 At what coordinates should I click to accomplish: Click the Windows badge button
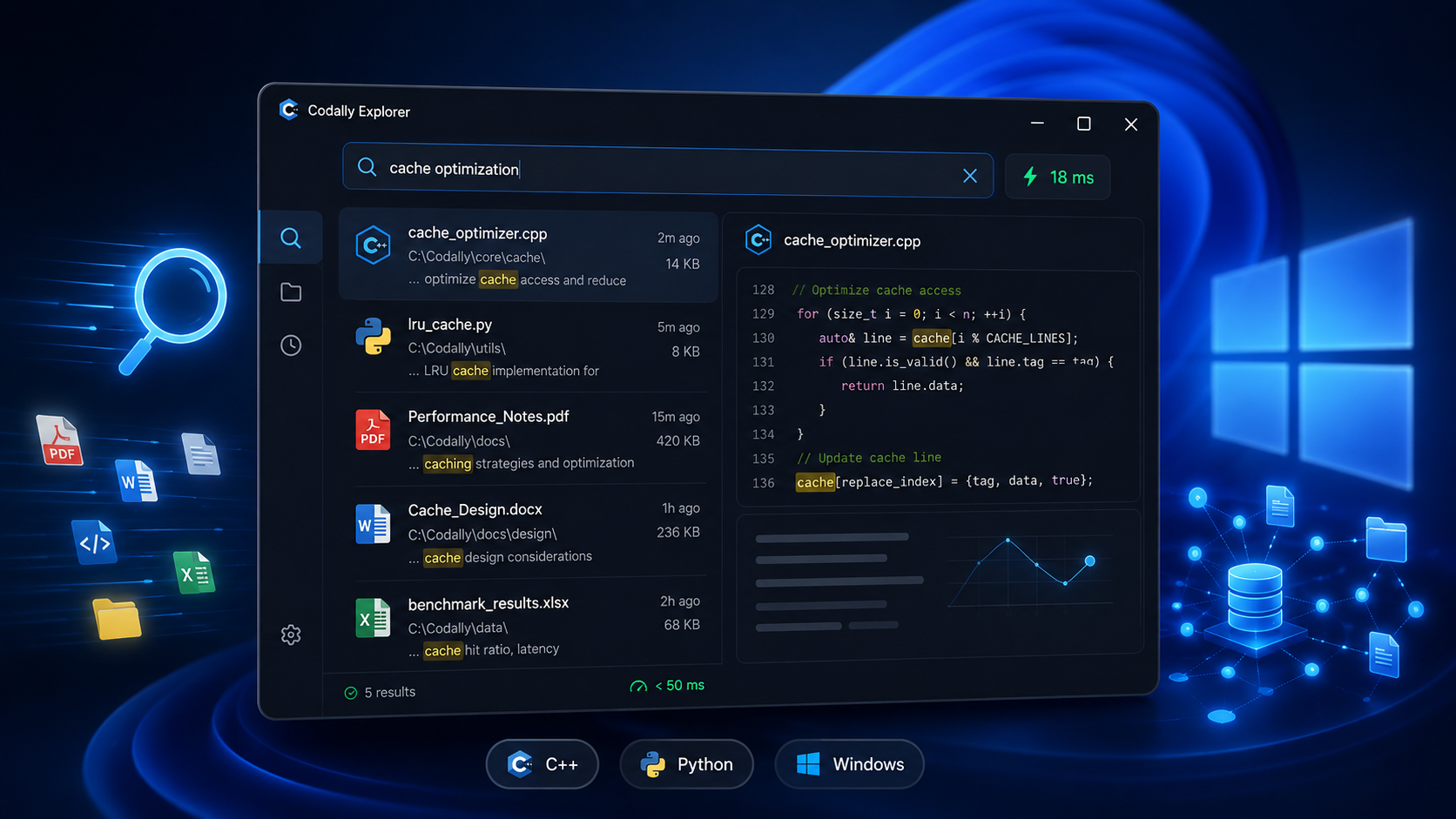pyautogui.click(x=850, y=764)
